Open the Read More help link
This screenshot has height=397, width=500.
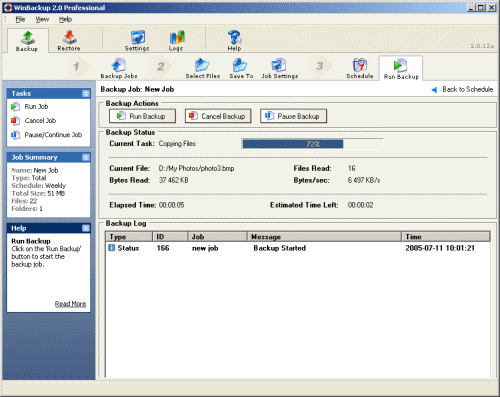70,304
